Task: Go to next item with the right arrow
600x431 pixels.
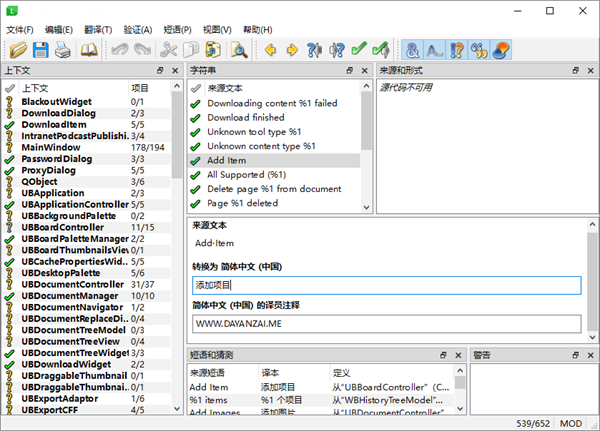Action: pyautogui.click(x=292, y=49)
